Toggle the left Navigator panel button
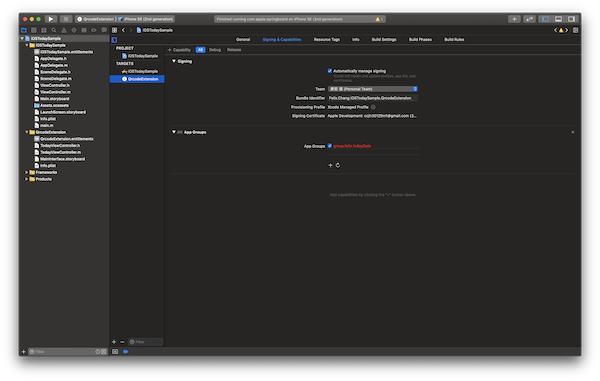 point(545,19)
